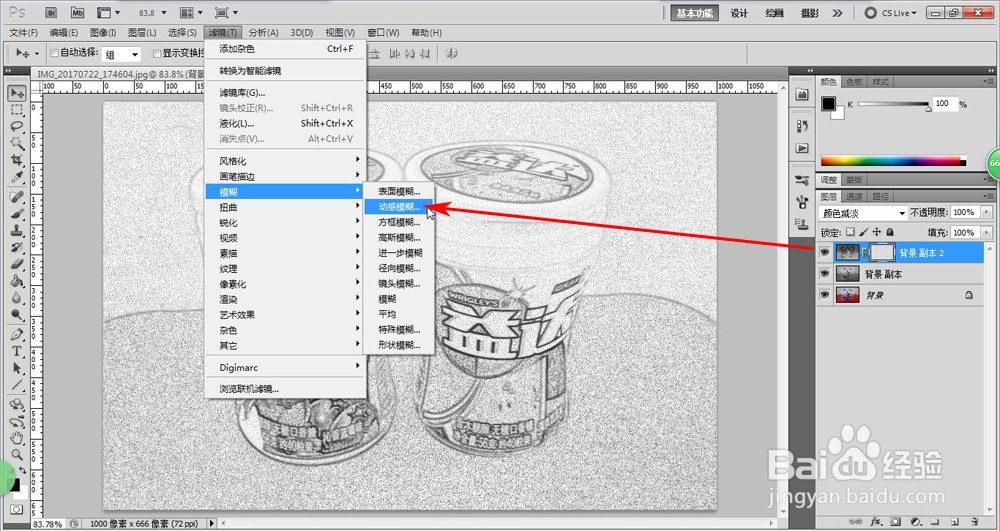Screen dimensions: 1000x531
Task: Toggle Quick Mask mode icon
Action: pos(16,509)
